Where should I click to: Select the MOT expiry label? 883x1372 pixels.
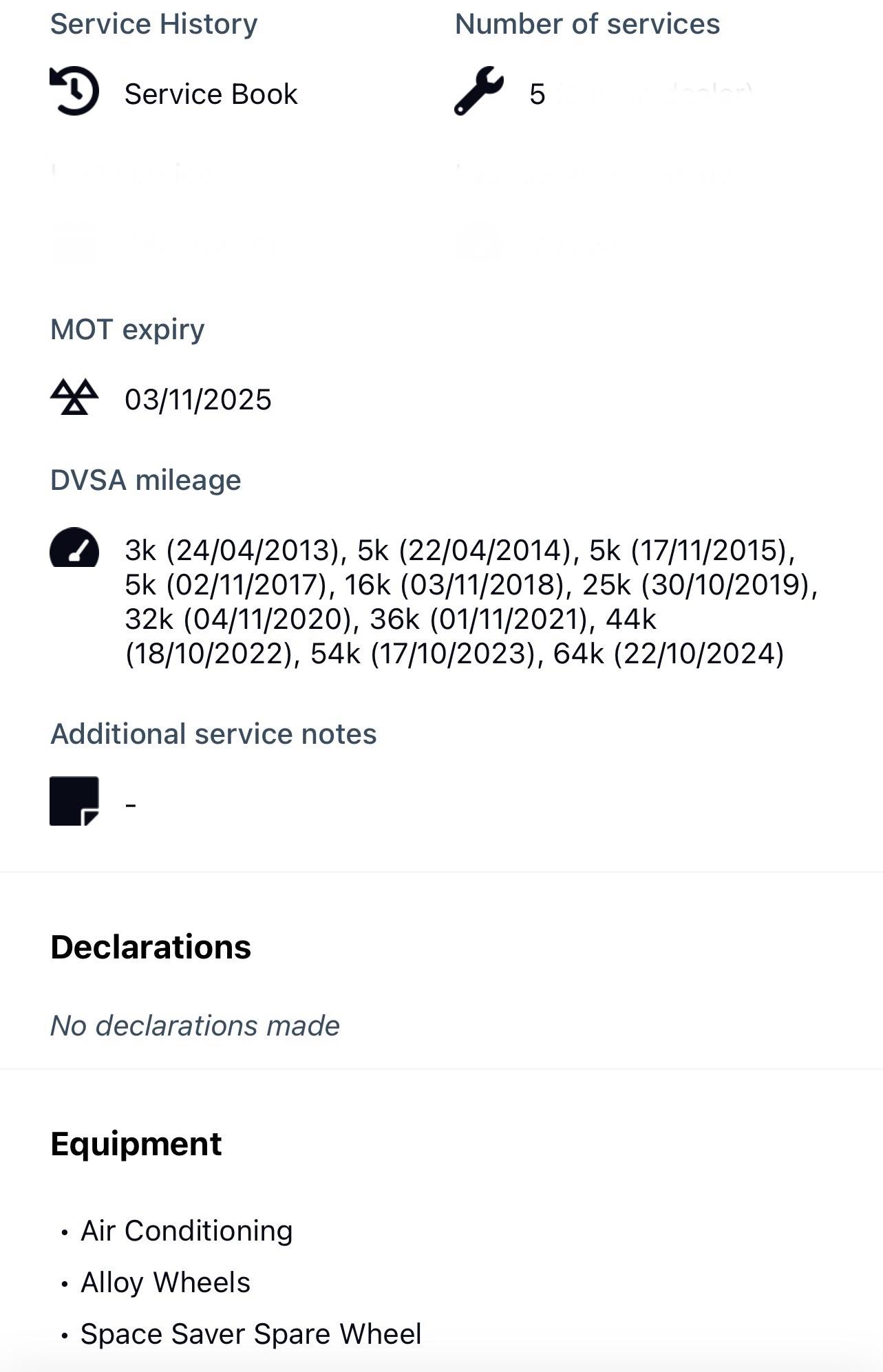pos(127,330)
